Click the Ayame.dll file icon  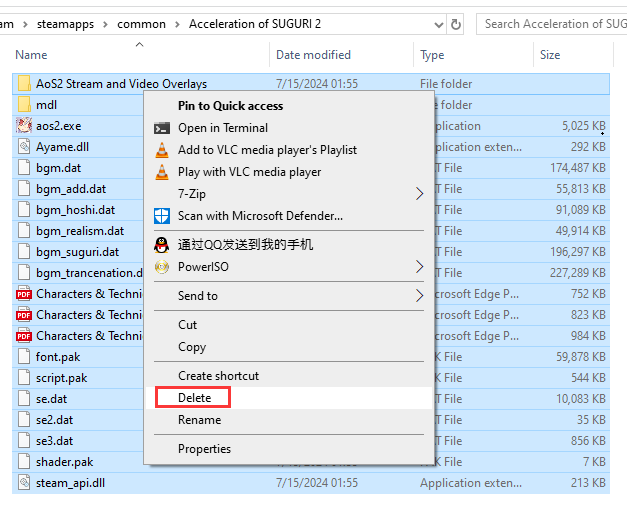pyautogui.click(x=24, y=147)
